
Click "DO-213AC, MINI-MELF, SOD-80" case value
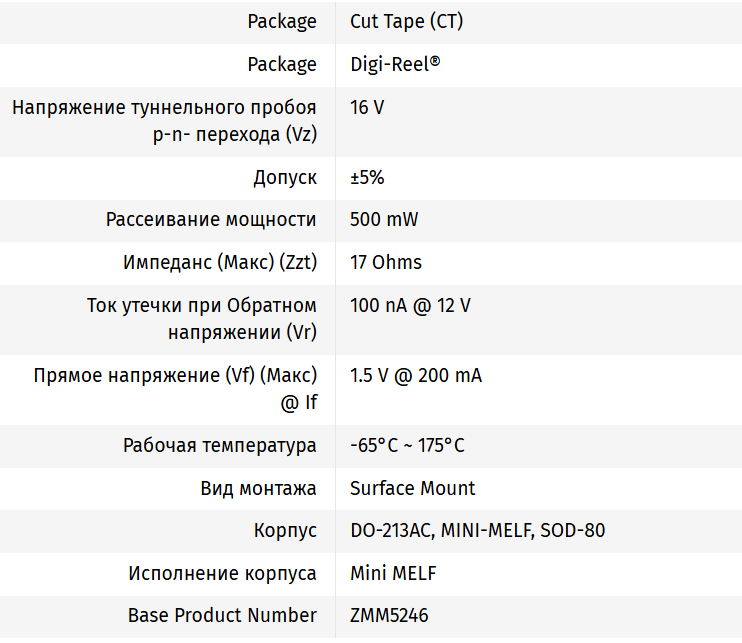pos(477,531)
